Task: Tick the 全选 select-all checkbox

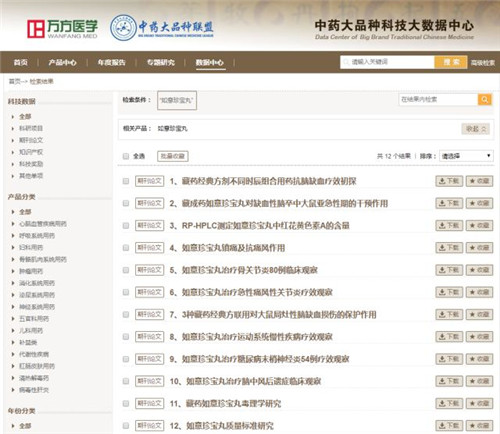Action: [x=126, y=156]
